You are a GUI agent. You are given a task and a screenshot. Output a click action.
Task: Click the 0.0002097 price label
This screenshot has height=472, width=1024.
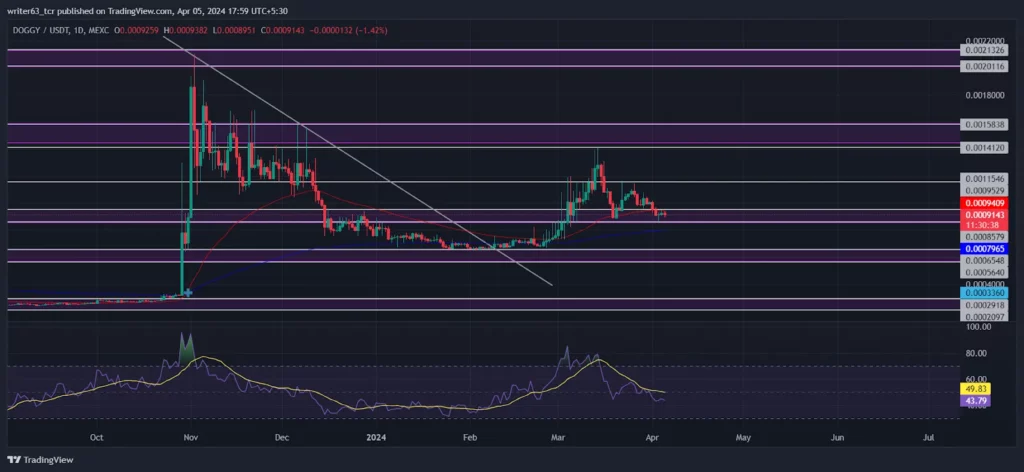982,316
